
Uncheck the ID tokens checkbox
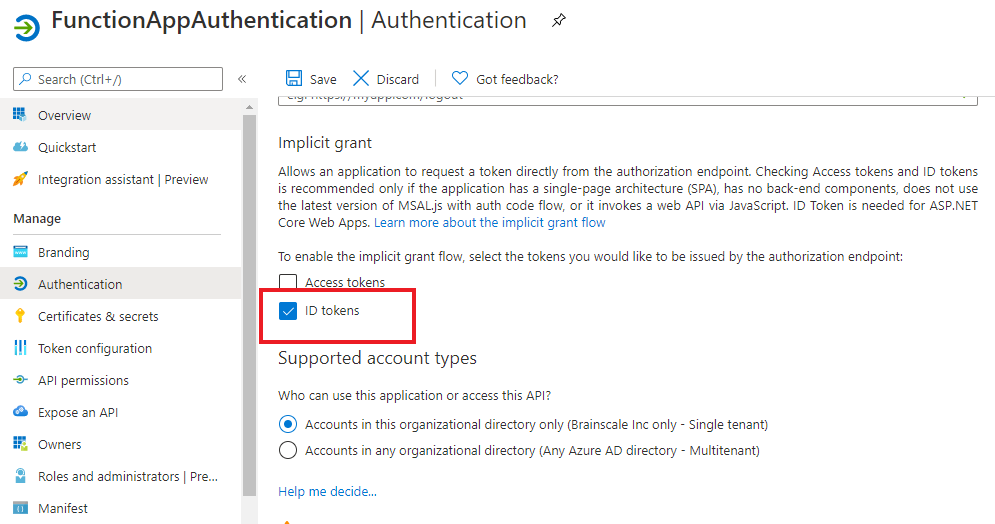[288, 311]
